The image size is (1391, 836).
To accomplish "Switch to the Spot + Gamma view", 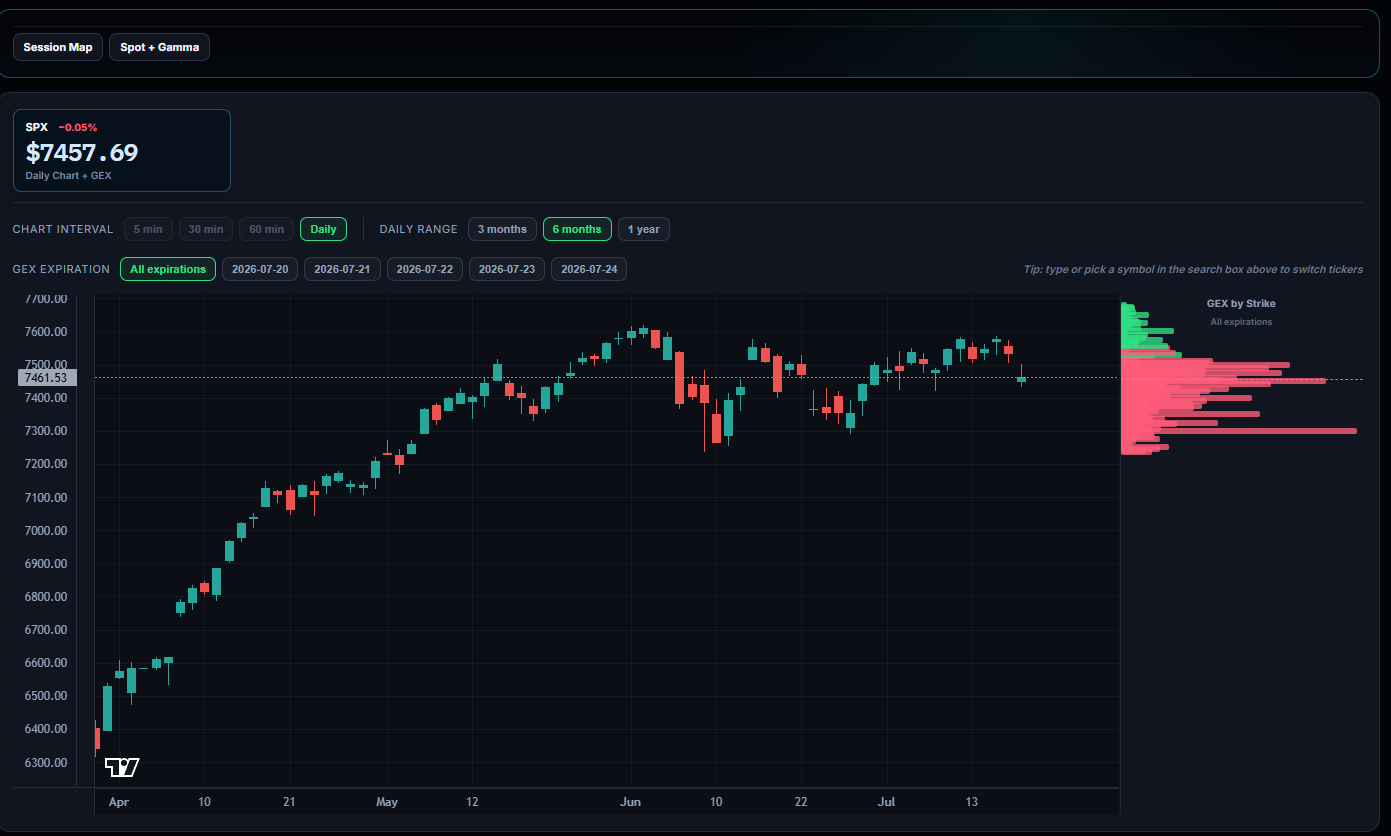I will point(159,47).
